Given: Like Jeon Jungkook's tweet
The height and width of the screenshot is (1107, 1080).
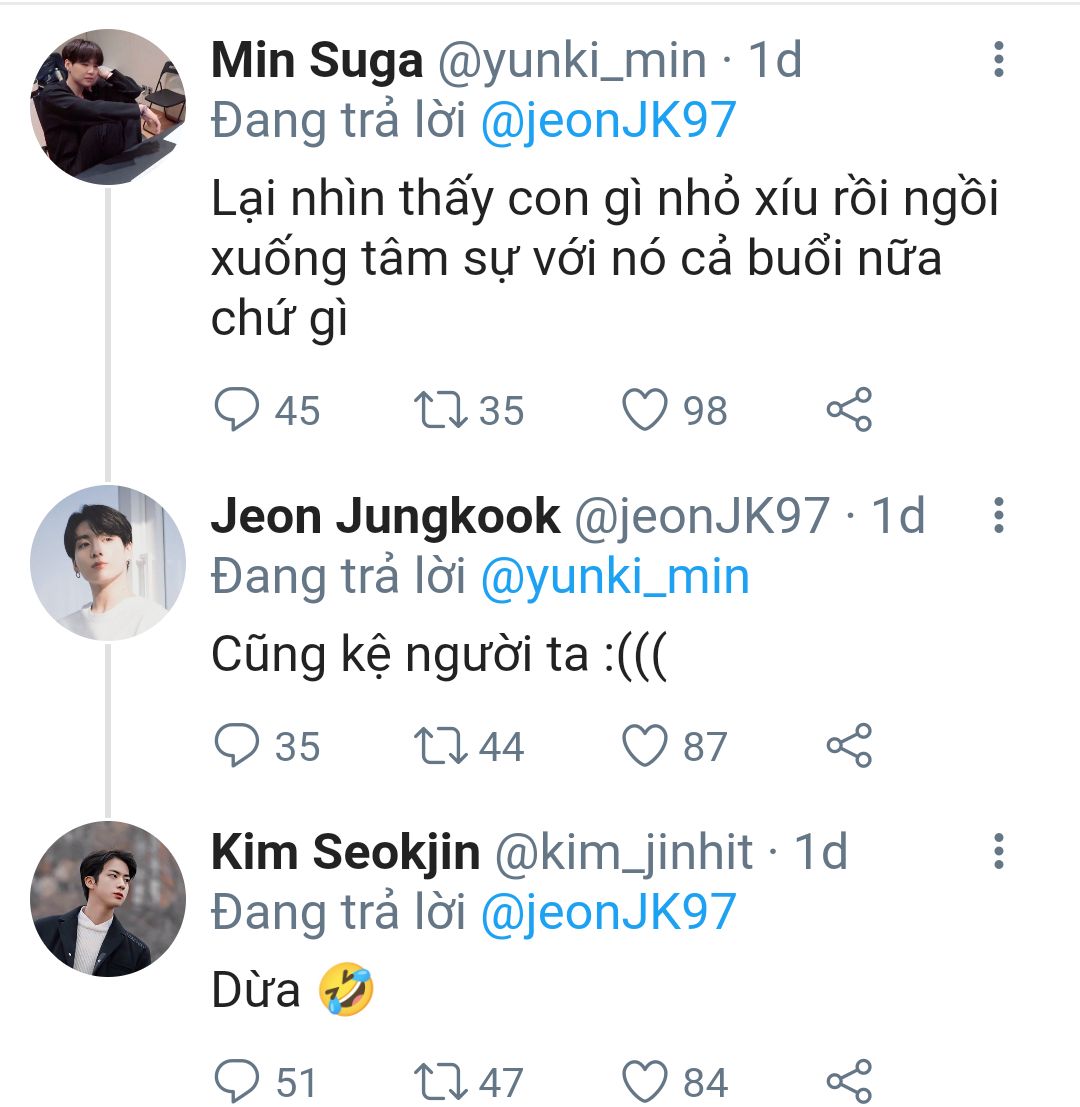Looking at the screenshot, I should (645, 746).
